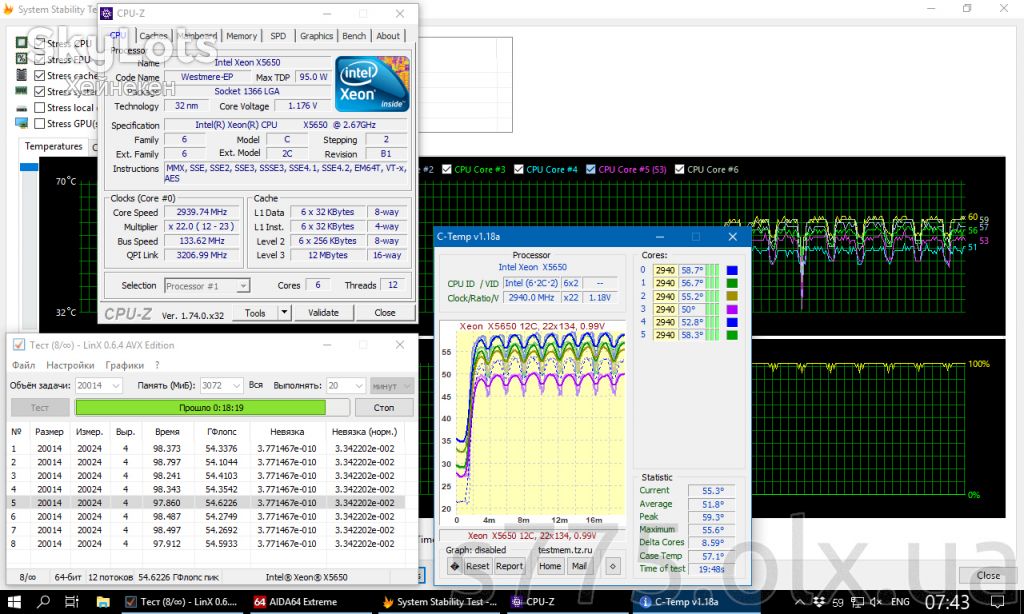Viewport: 1024px width, 614px height.
Task: Open the notification center icon in the tray
Action: point(997,602)
